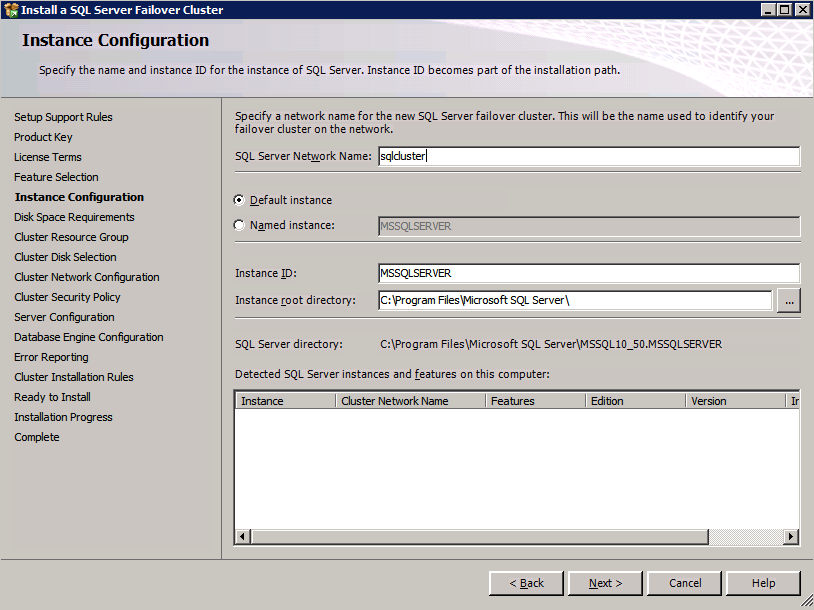
Task: Click the Server Configuration step
Action: click(64, 317)
